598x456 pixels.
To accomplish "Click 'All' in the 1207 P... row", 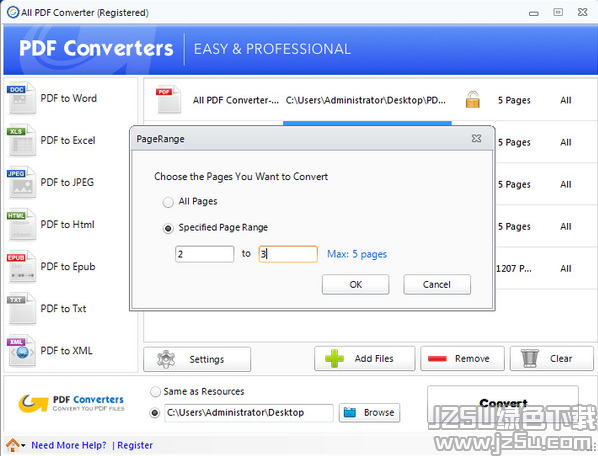I will pos(566,269).
